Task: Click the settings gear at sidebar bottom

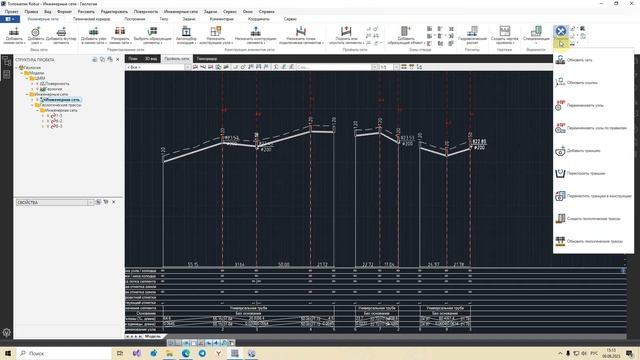Action: [x=7, y=333]
